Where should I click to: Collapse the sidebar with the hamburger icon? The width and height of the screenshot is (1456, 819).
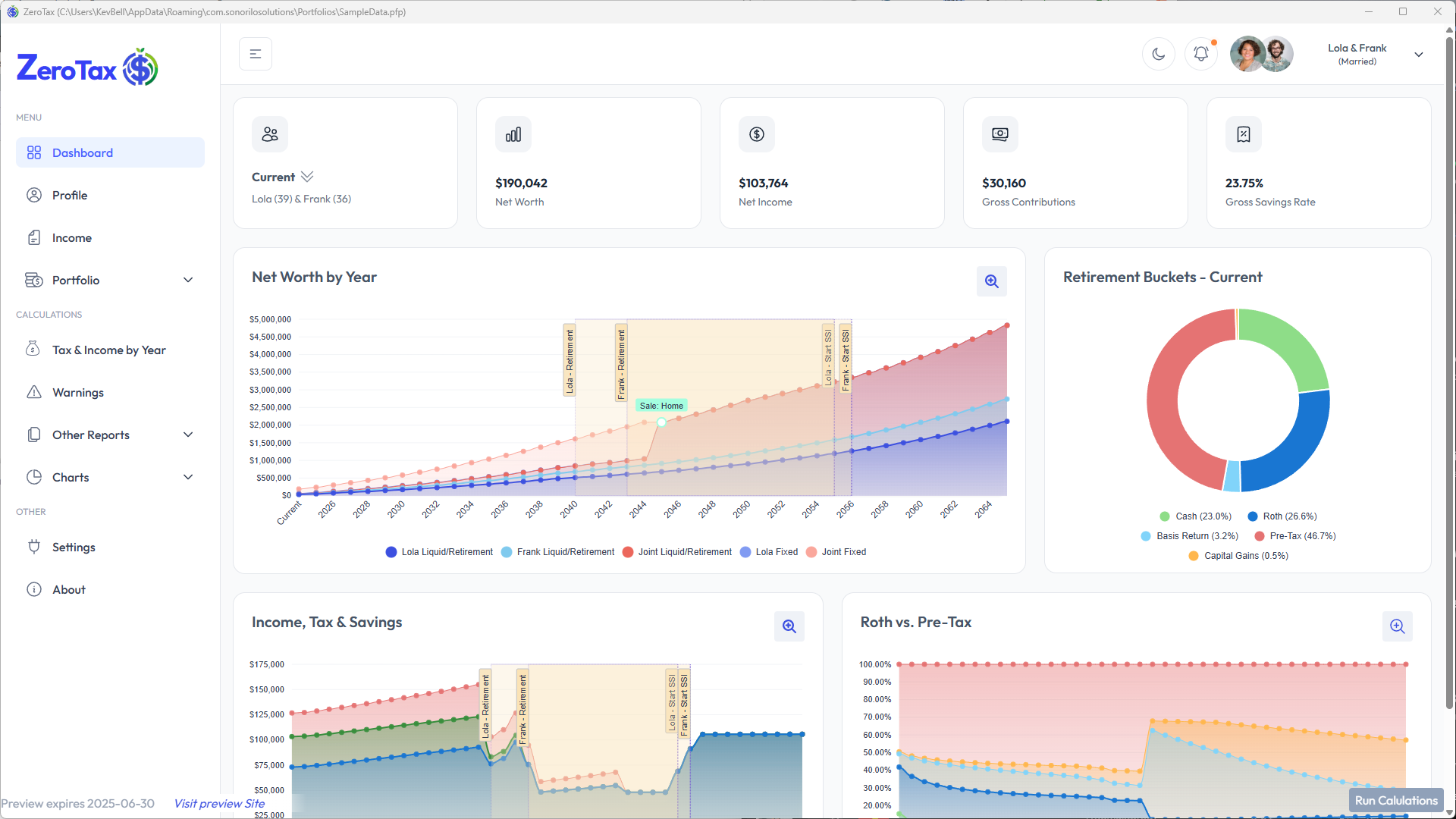(x=256, y=54)
